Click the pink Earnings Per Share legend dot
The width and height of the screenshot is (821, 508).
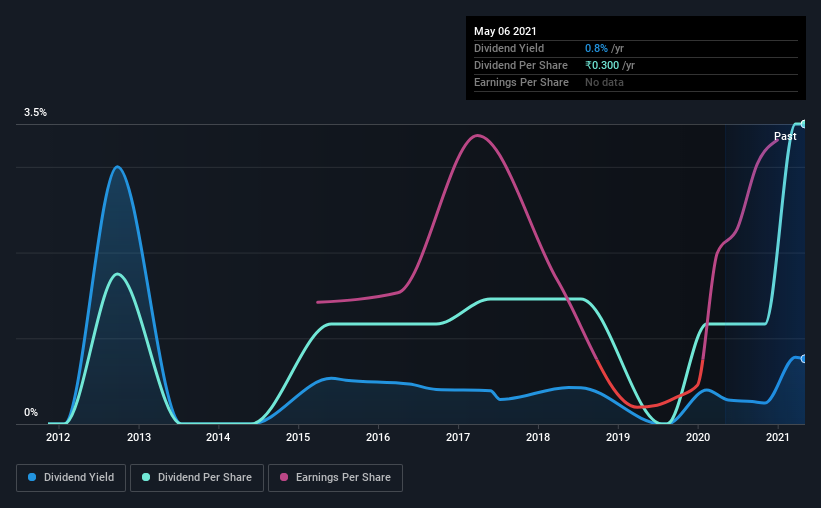284,477
